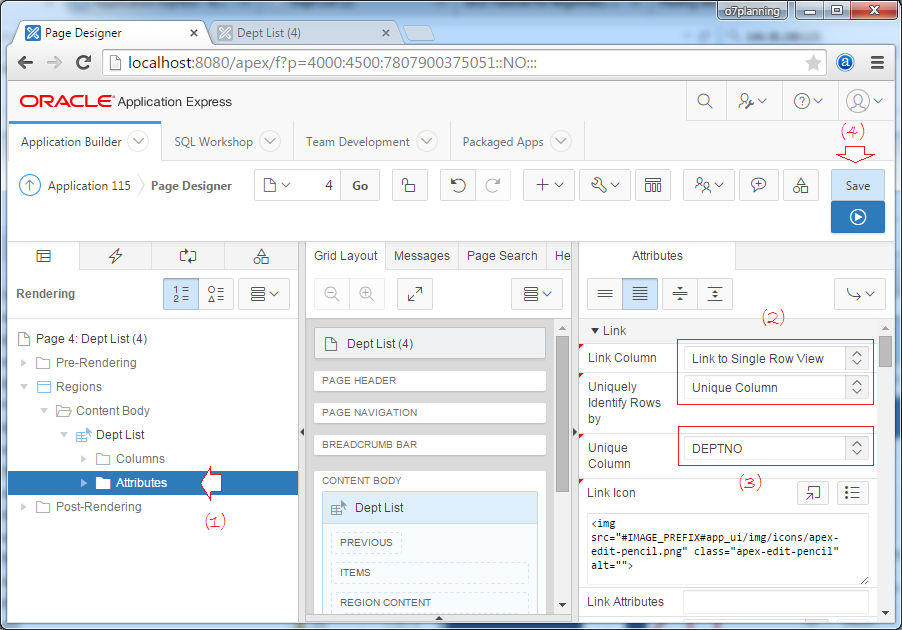
Task: Toggle group by processing order view
Action: pyautogui.click(x=181, y=294)
